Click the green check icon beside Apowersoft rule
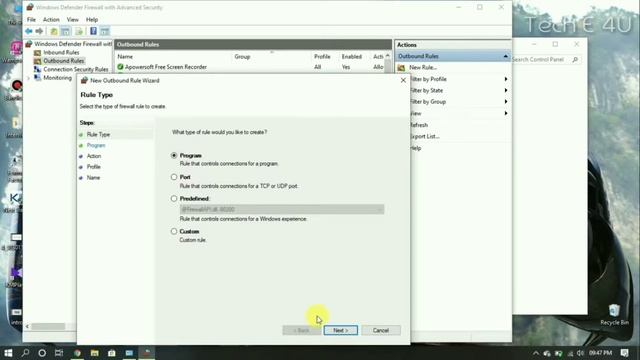The image size is (640, 360). (x=120, y=67)
